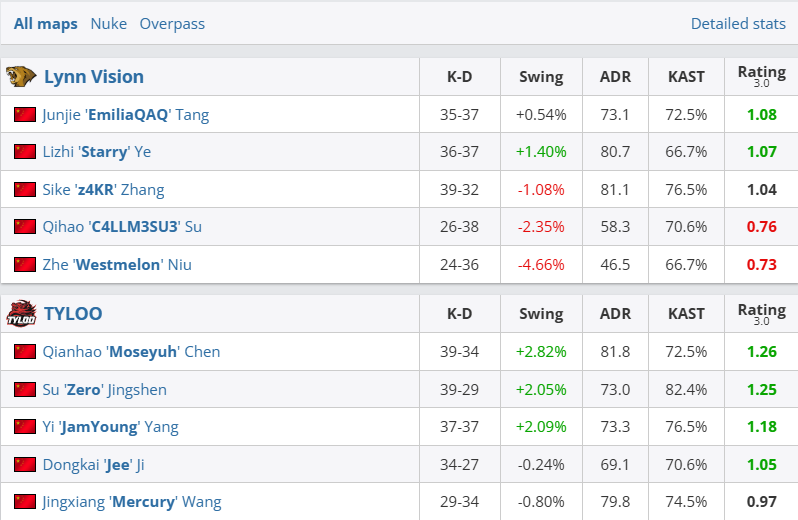Click the flag icon beside Starry
The image size is (798, 520).
click(25, 152)
